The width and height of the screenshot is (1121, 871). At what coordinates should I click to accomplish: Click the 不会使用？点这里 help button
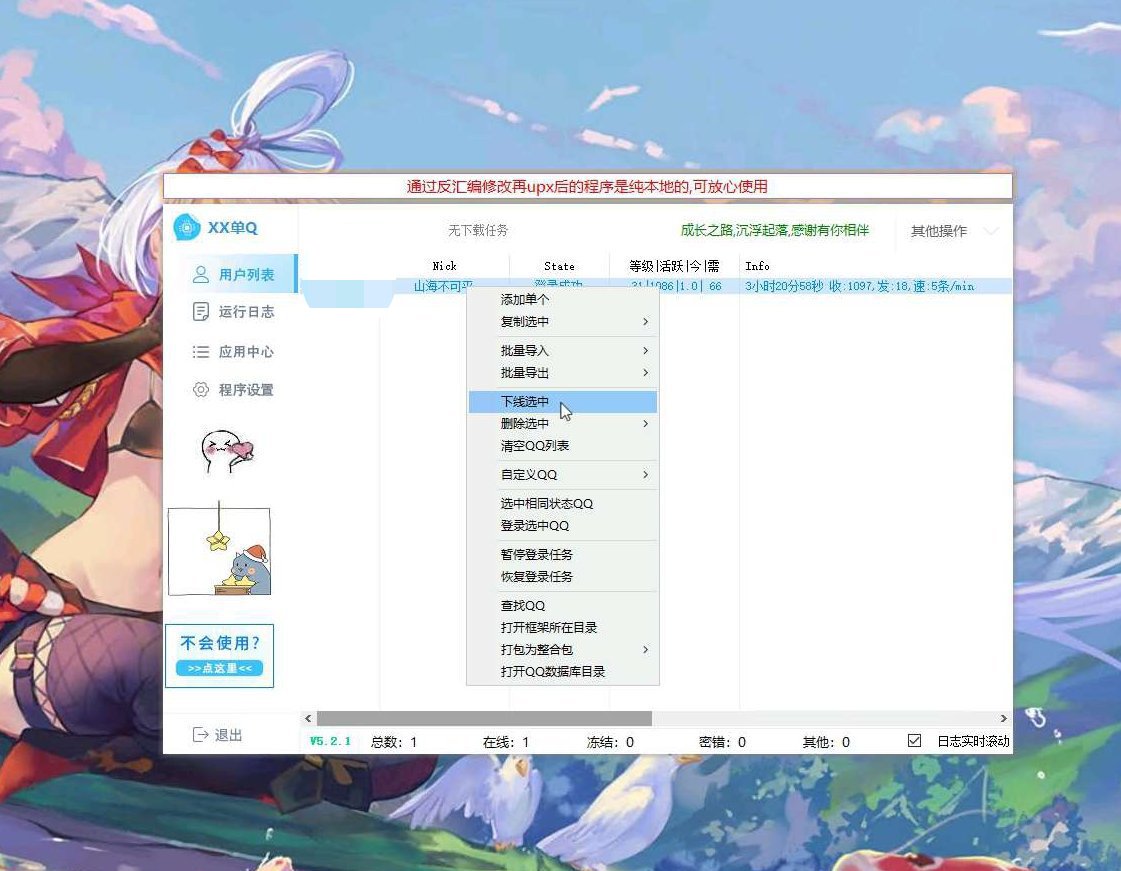219,656
